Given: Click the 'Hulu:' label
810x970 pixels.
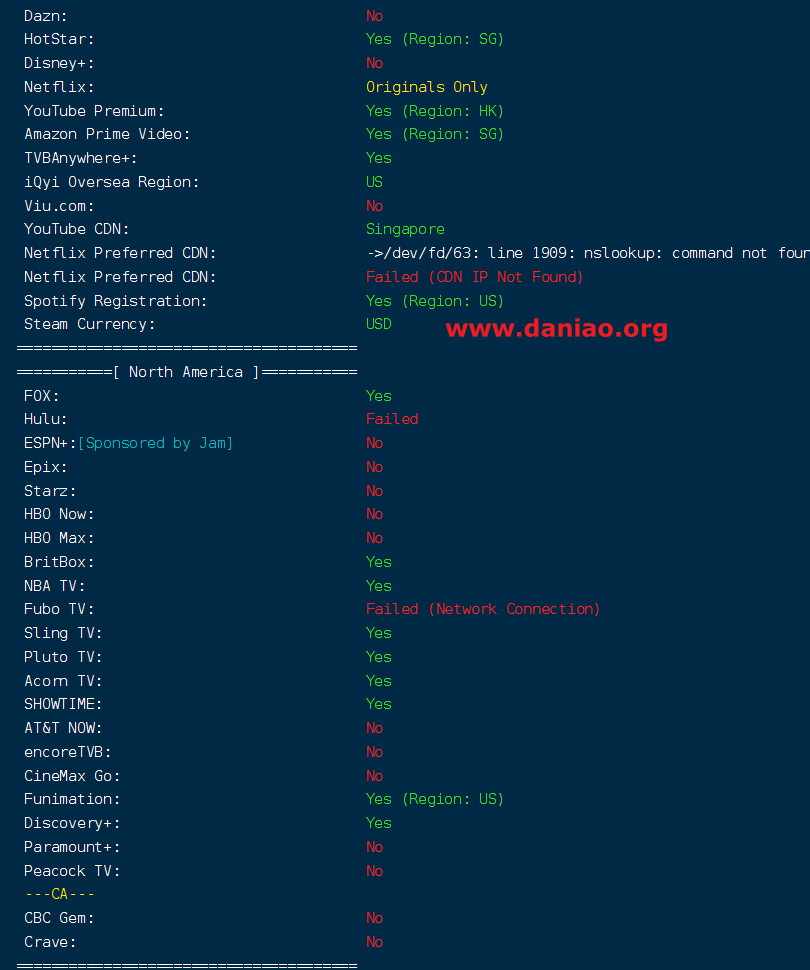Looking at the screenshot, I should 45,419.
